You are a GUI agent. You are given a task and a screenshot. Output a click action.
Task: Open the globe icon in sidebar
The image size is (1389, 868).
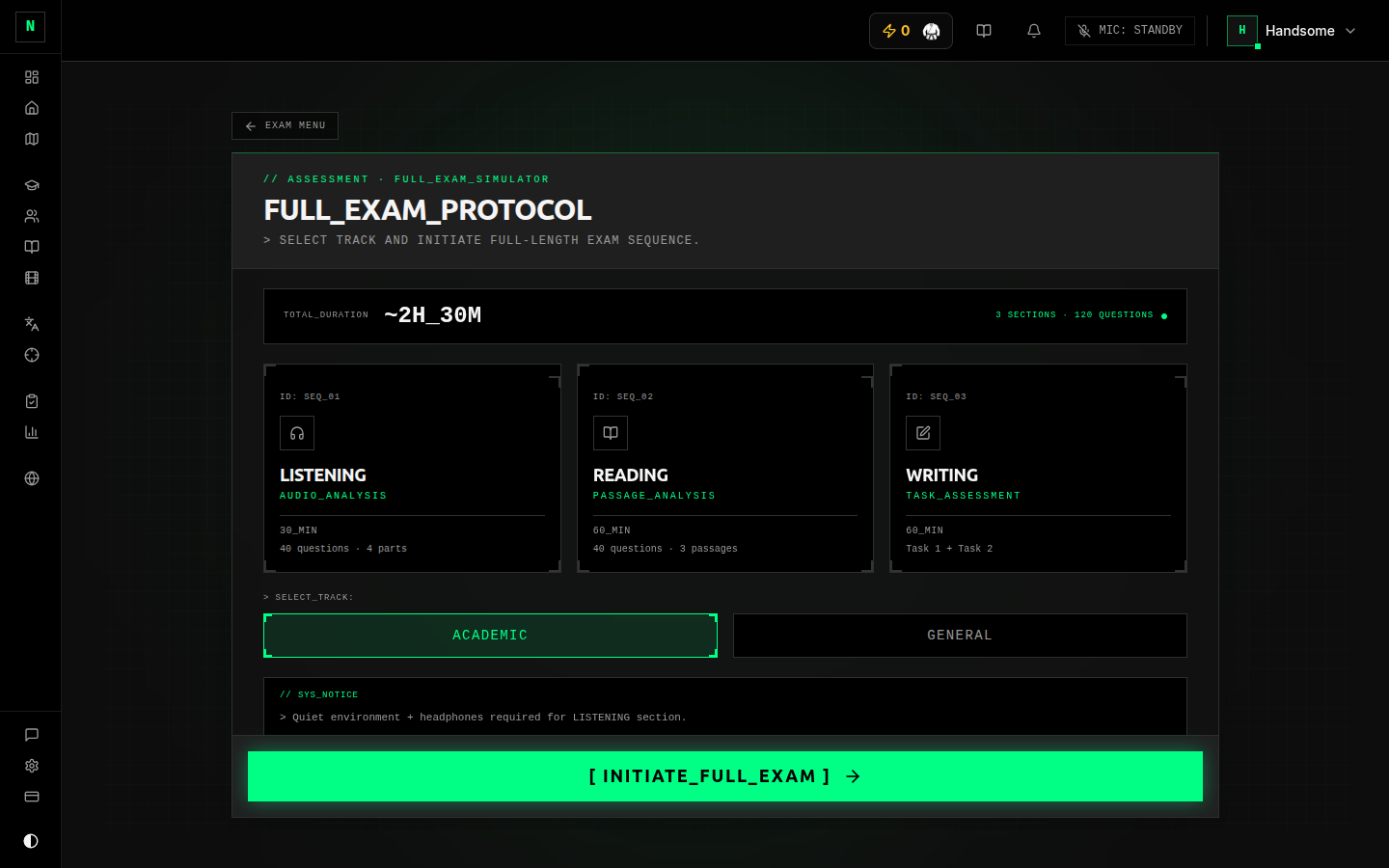[32, 478]
